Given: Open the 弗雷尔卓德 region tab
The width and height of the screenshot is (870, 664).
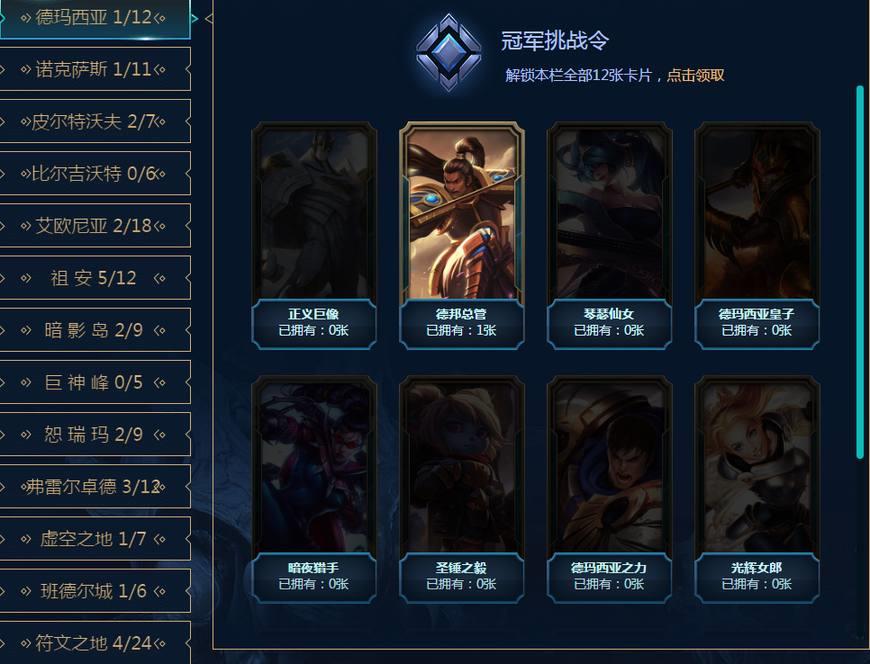Looking at the screenshot, I should coord(93,486).
